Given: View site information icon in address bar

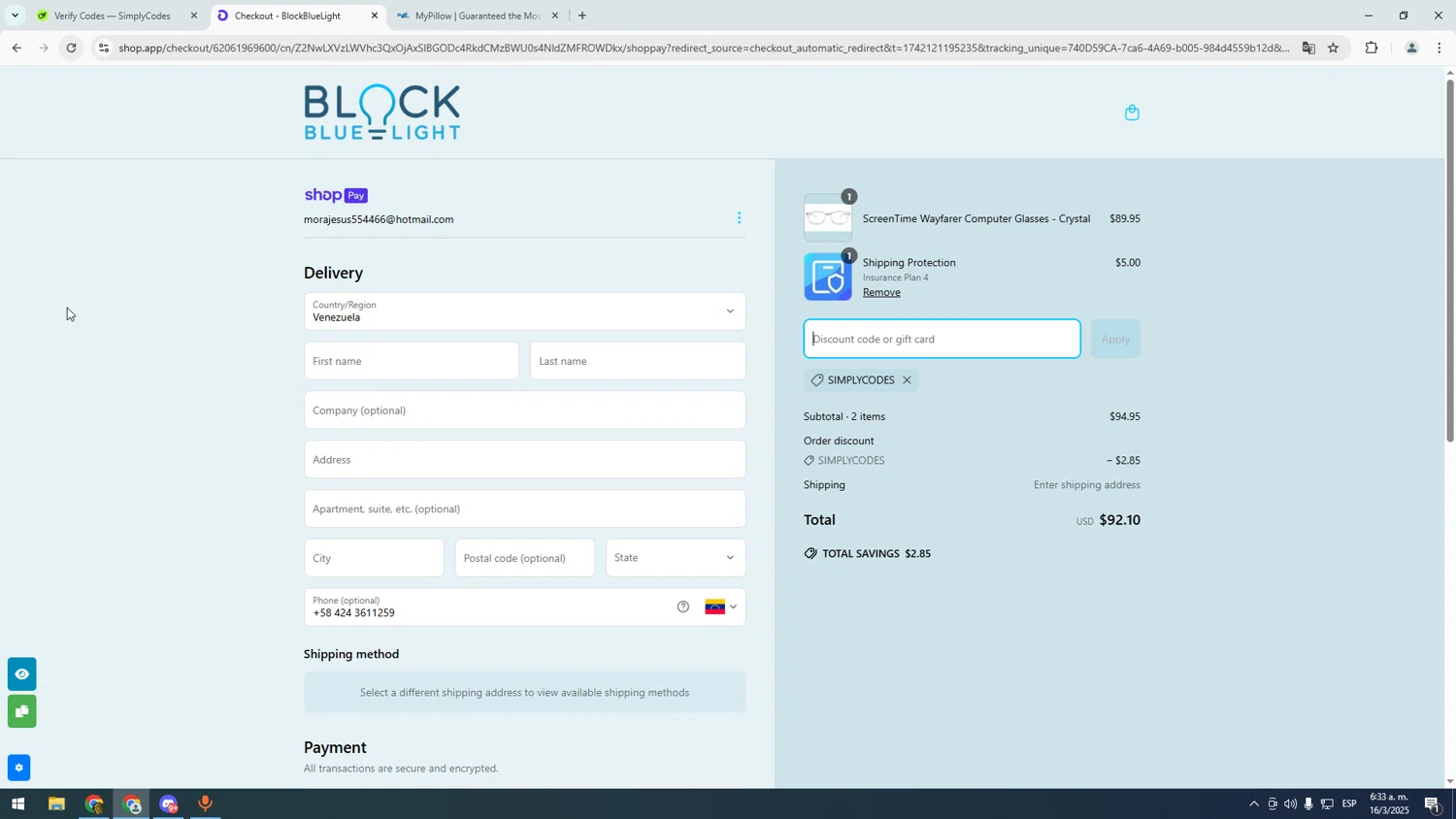Looking at the screenshot, I should point(104,48).
